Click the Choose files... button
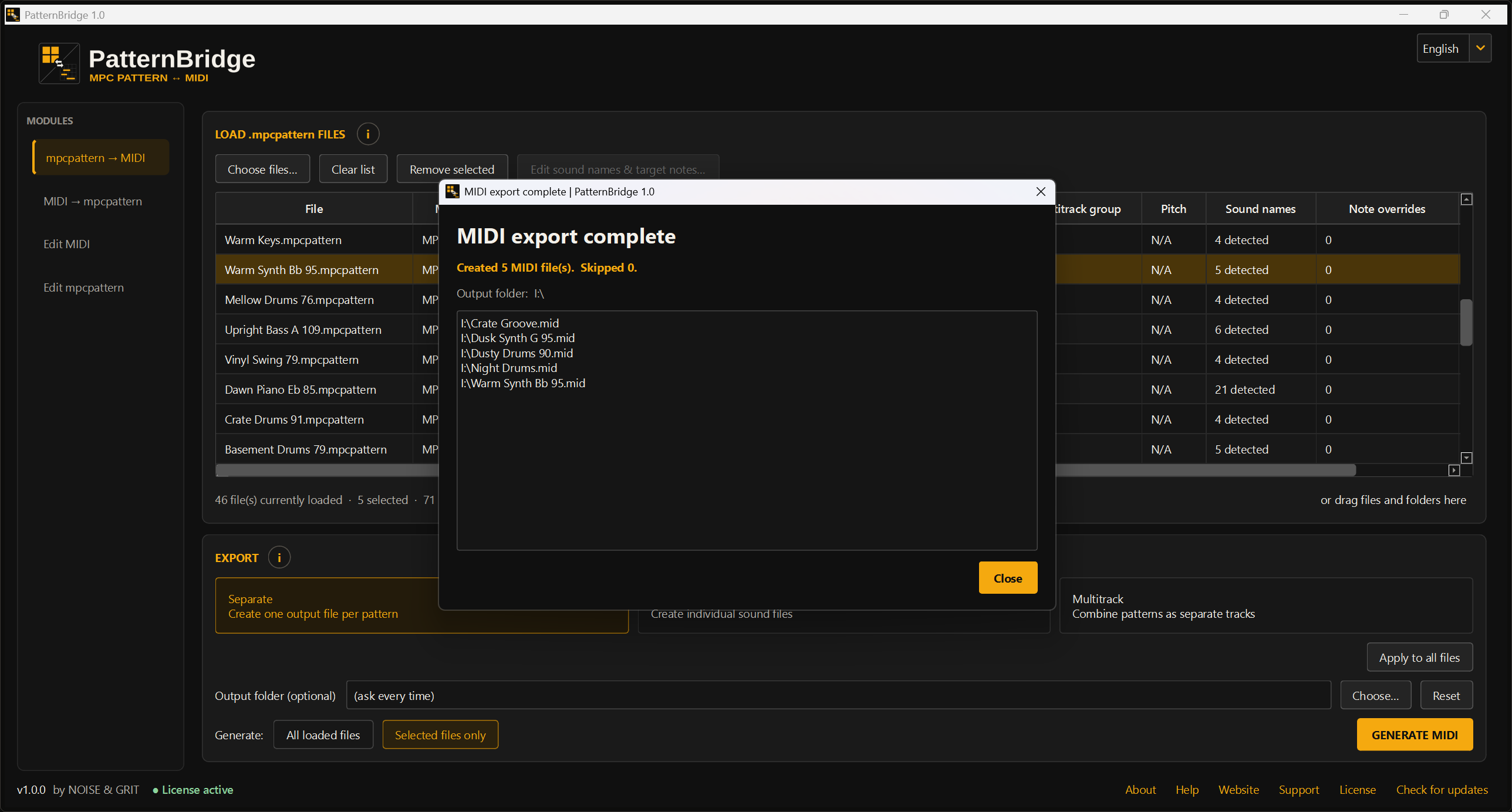The image size is (1512, 812). tap(262, 170)
